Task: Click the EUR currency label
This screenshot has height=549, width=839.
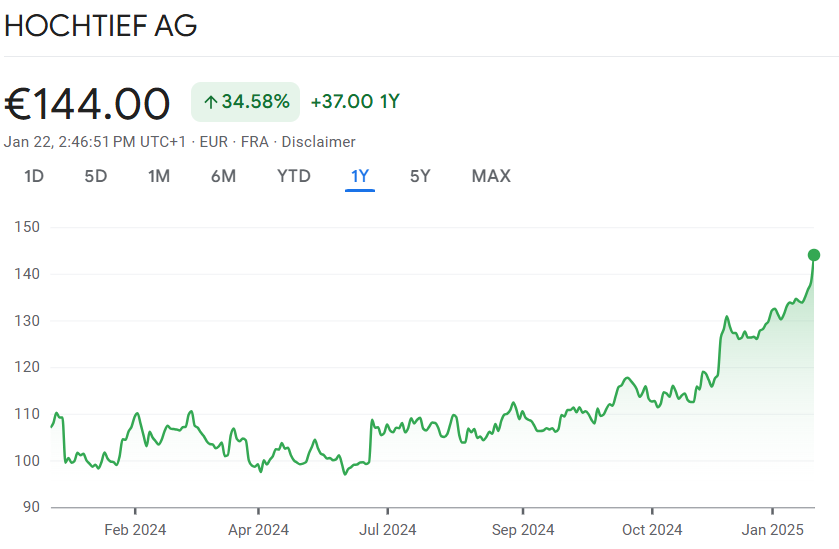Action: 213,142
